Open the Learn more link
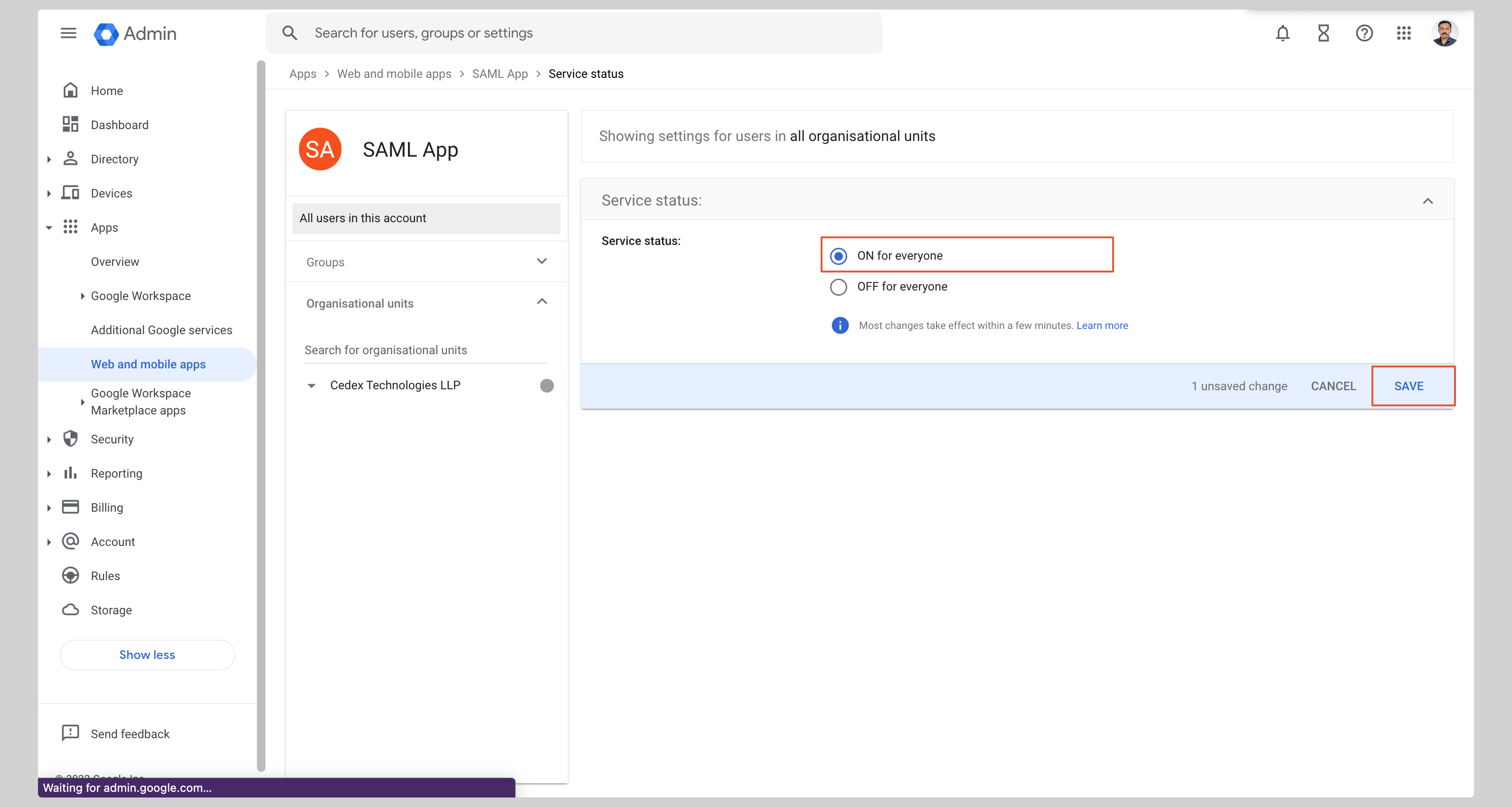Screen dimensions: 1512x807 tap(1102, 325)
